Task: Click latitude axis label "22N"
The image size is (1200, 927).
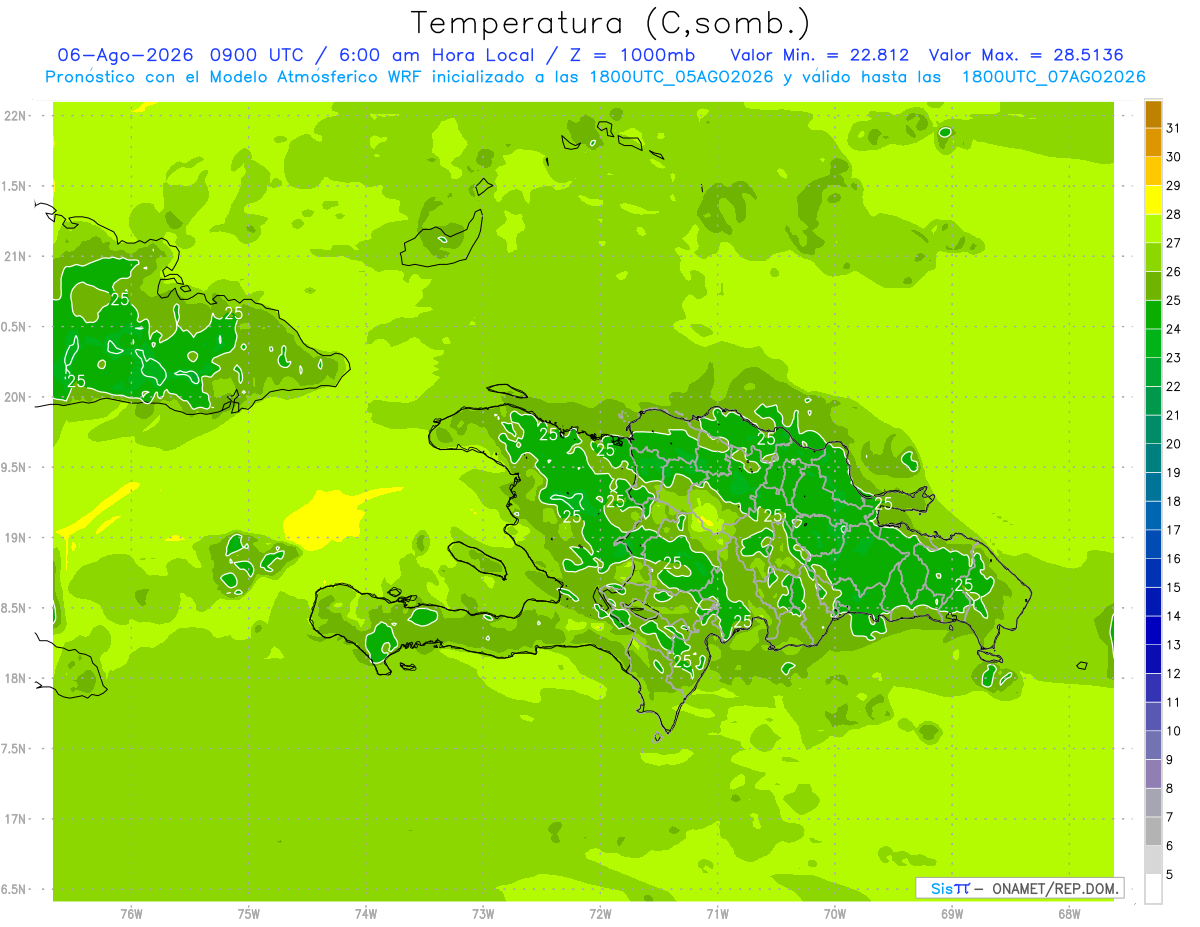Action: pos(16,116)
